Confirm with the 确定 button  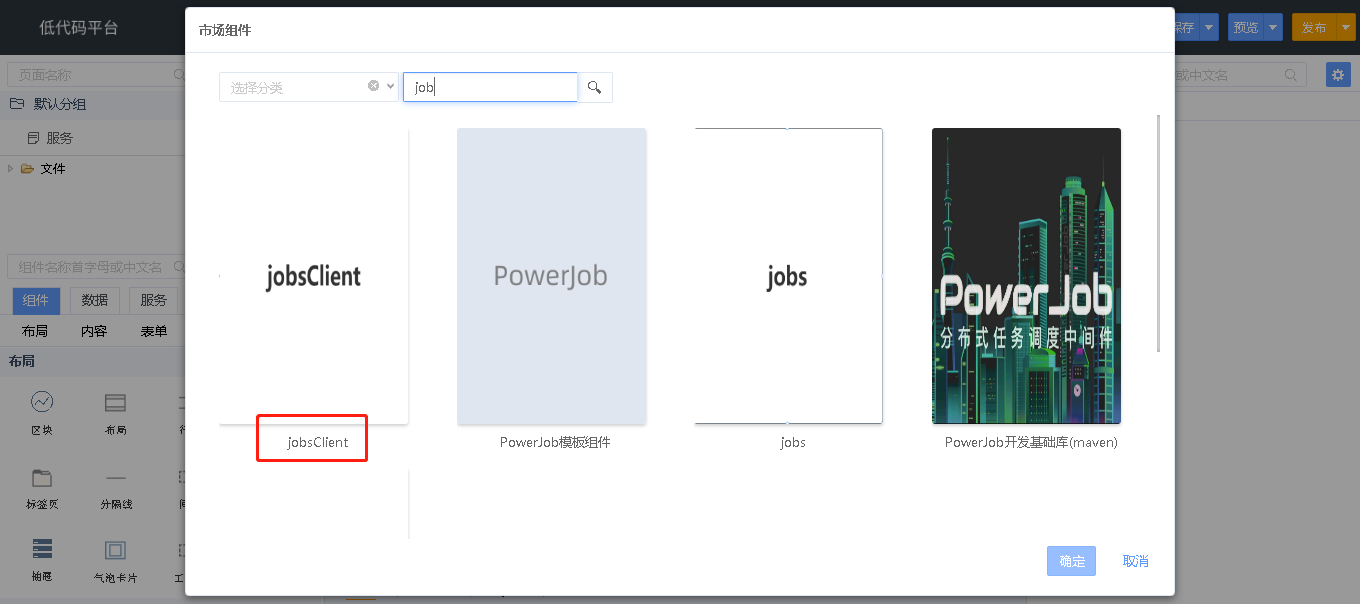pos(1071,561)
